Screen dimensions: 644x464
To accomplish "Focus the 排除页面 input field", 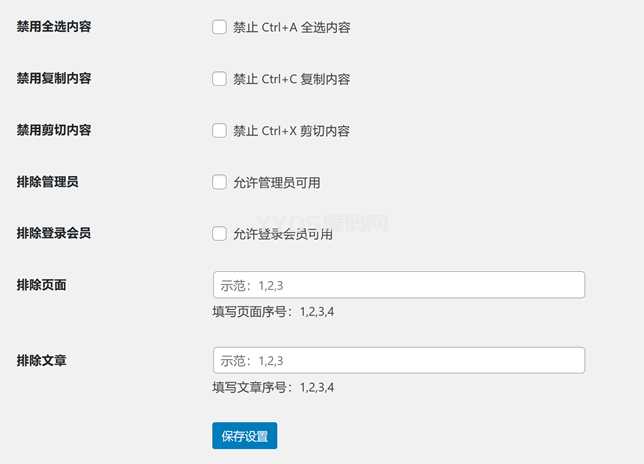I will pyautogui.click(x=398, y=285).
